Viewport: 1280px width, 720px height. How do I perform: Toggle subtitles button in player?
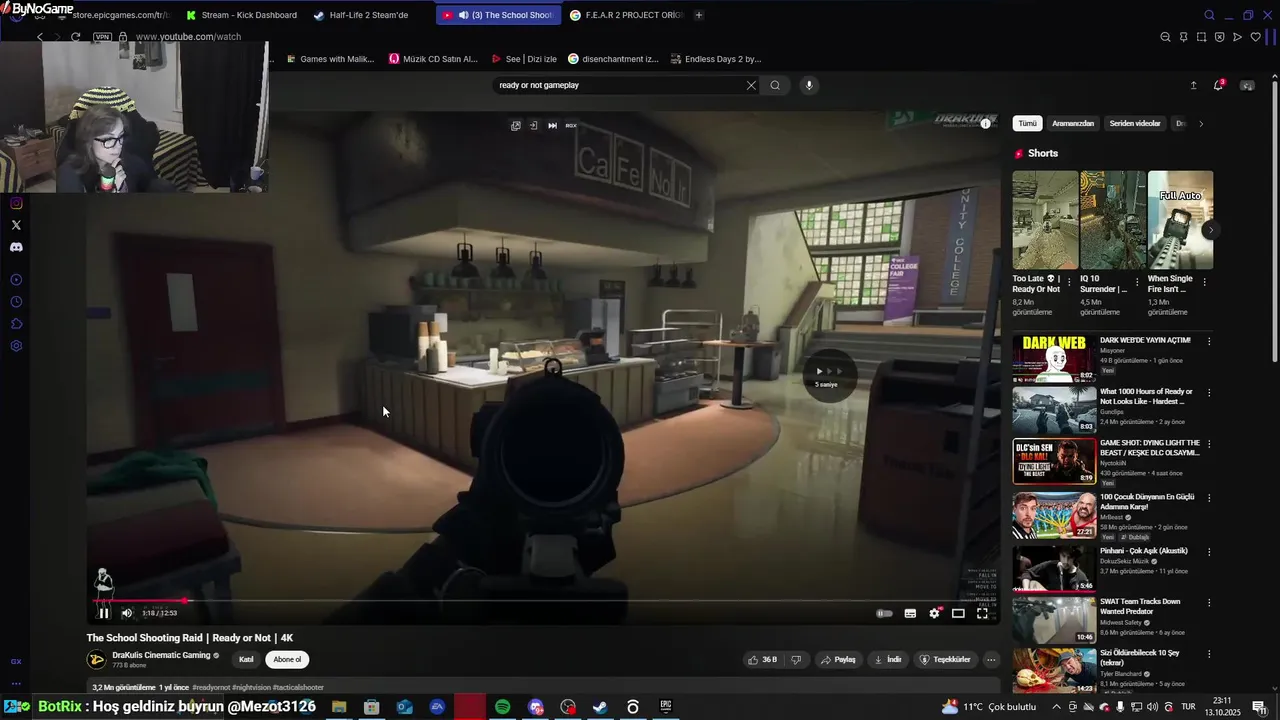coord(910,613)
